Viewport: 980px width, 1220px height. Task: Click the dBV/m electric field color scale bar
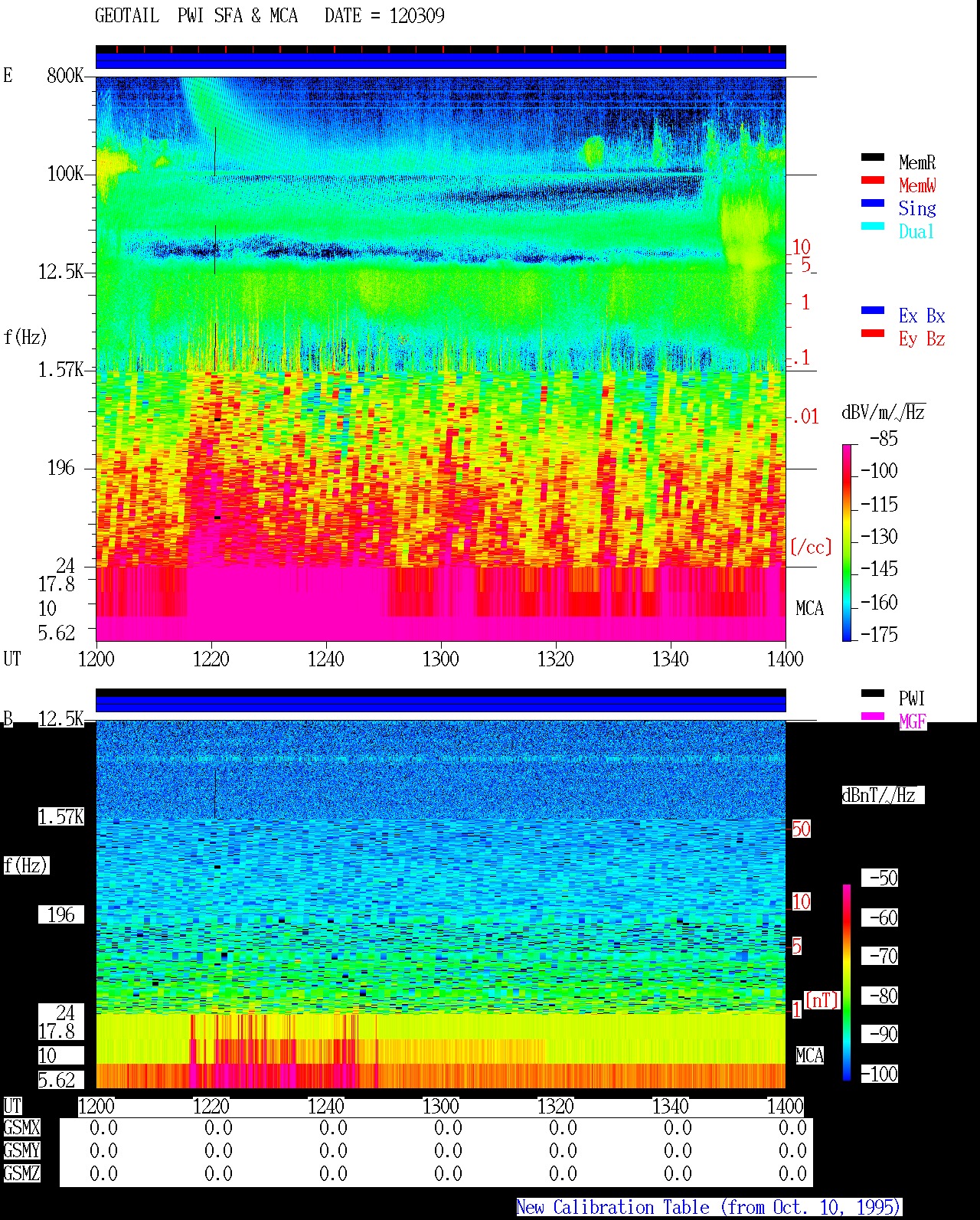tap(847, 542)
